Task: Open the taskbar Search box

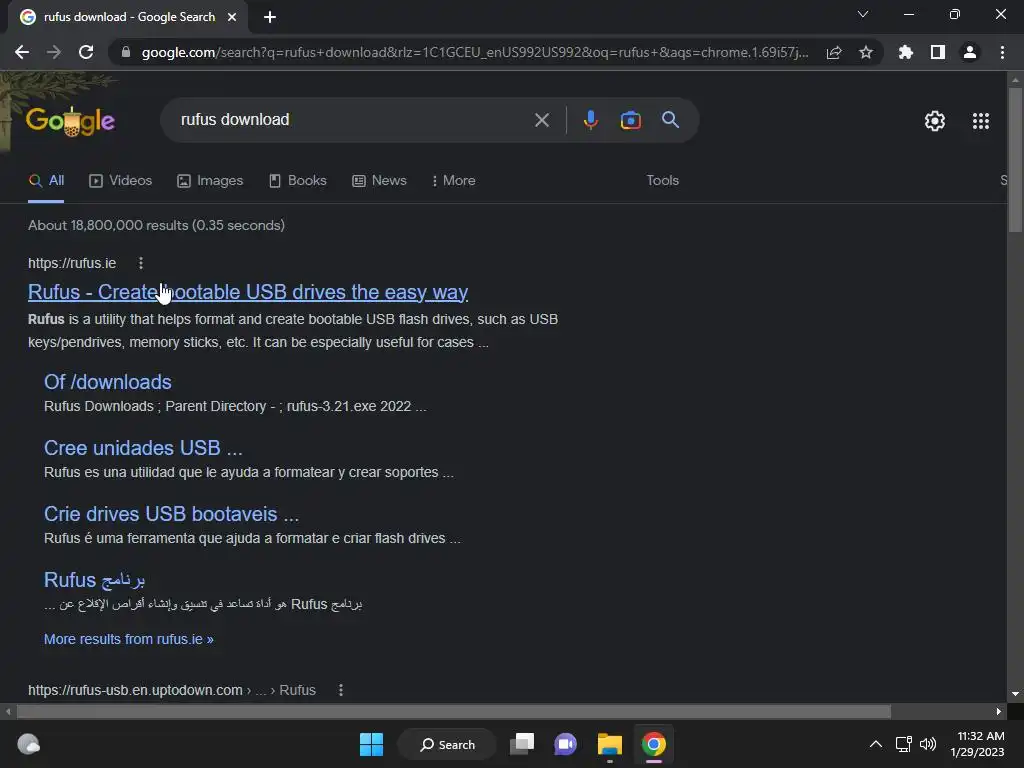Action: click(x=447, y=744)
